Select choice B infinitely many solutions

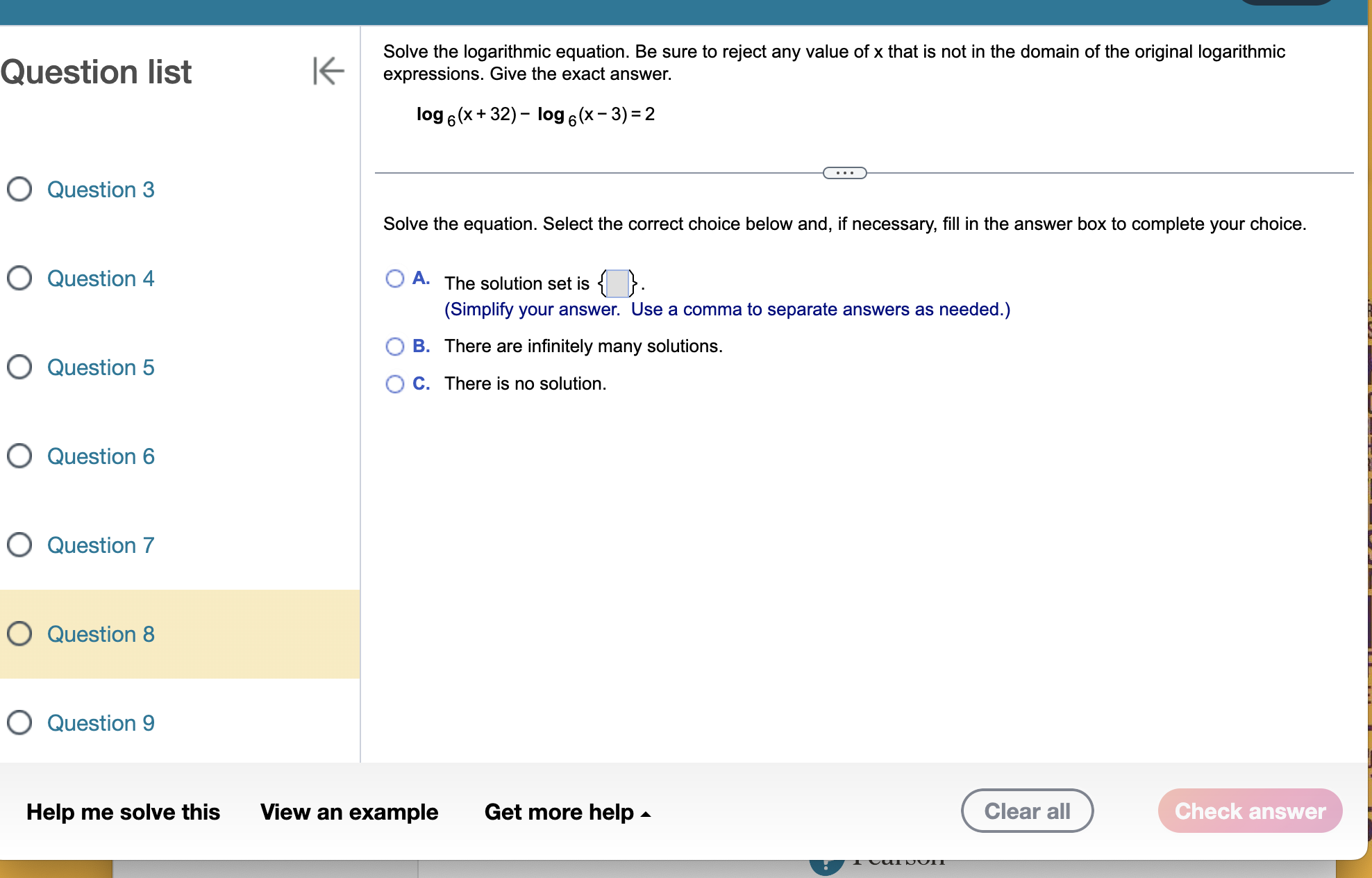click(x=395, y=346)
